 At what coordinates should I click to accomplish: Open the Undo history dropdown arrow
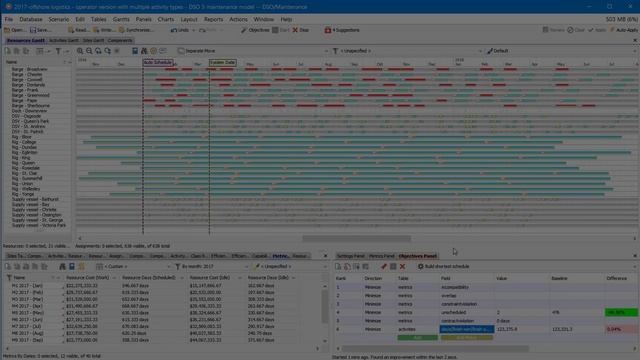click(193, 30)
